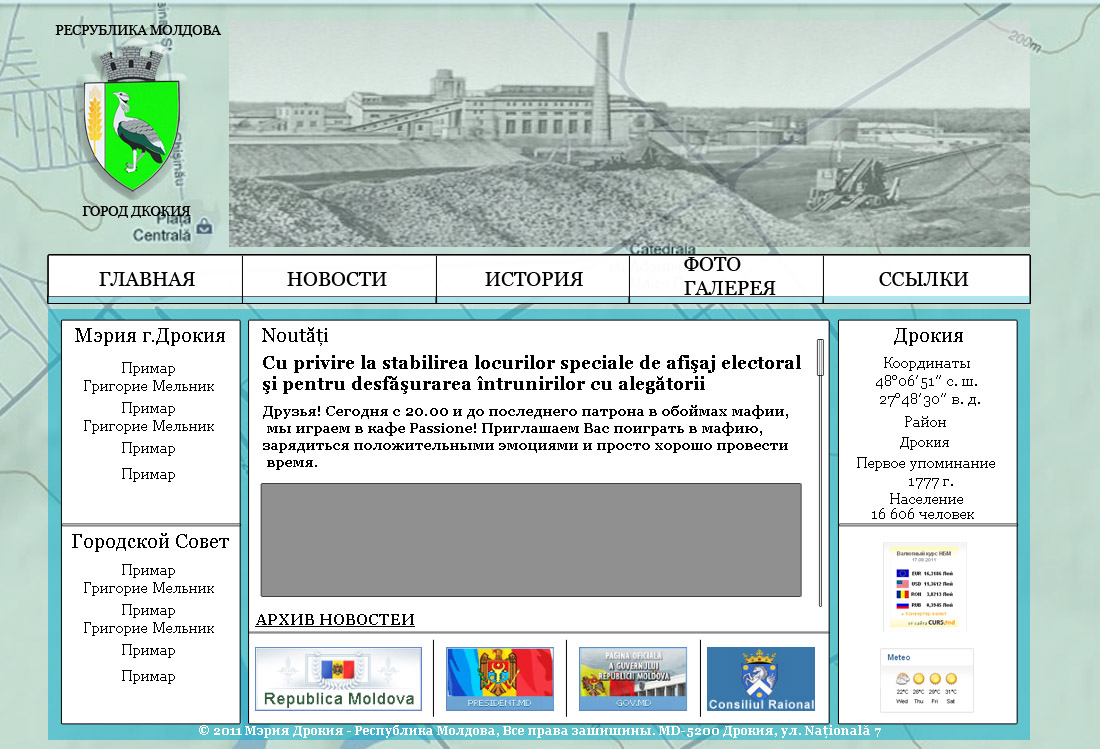Open the GOV.MD government banner

633,679
